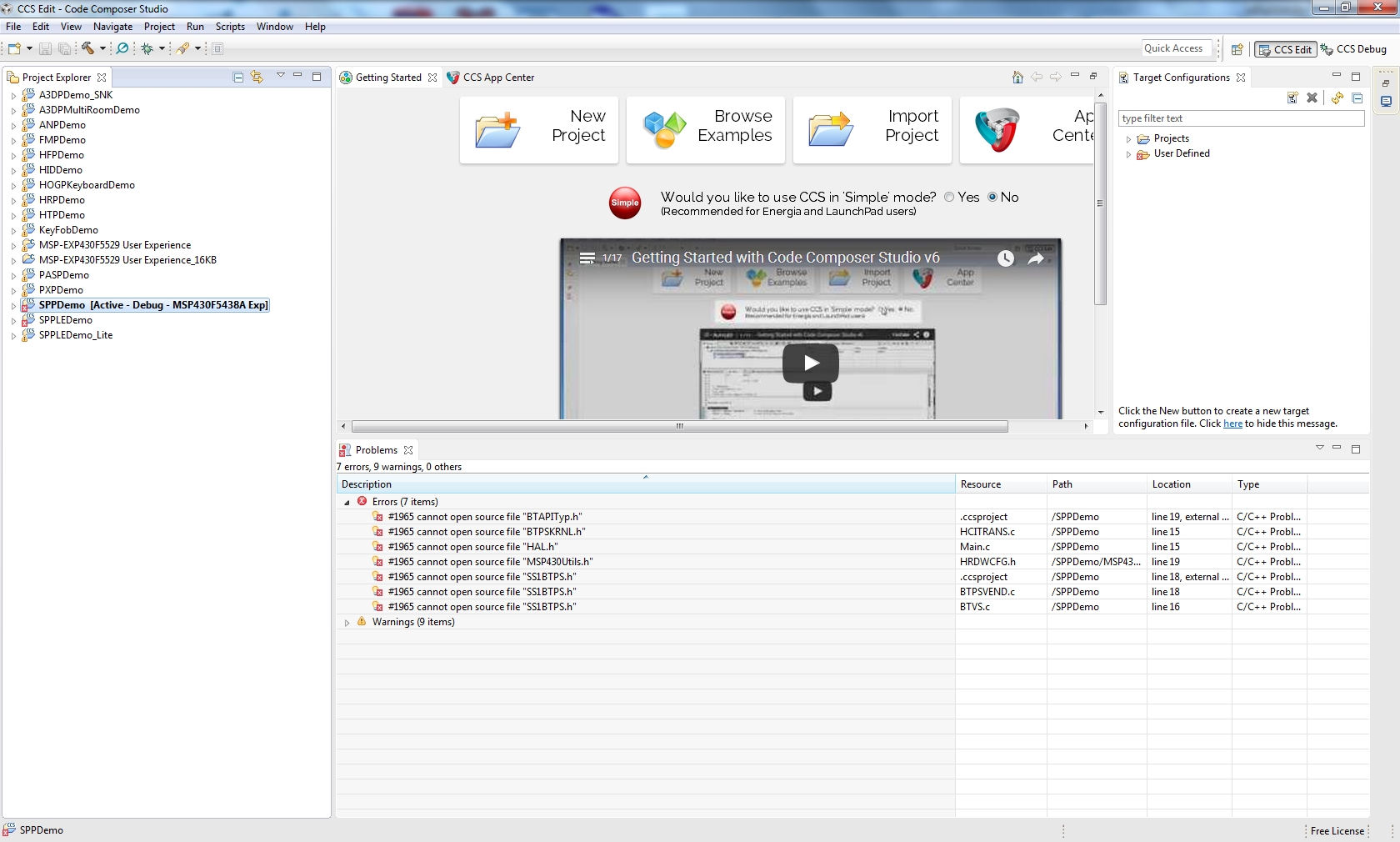Screen dimensions: 1400x842
Task: Expand the Projects node in Target Configurations
Action: coord(1129,139)
